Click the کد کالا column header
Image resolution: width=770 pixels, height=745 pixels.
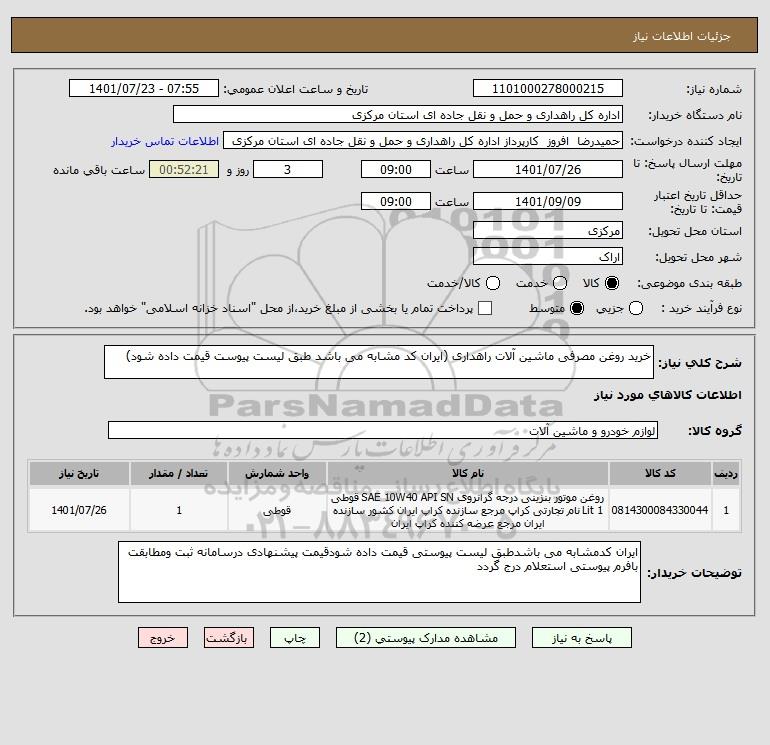pos(660,473)
